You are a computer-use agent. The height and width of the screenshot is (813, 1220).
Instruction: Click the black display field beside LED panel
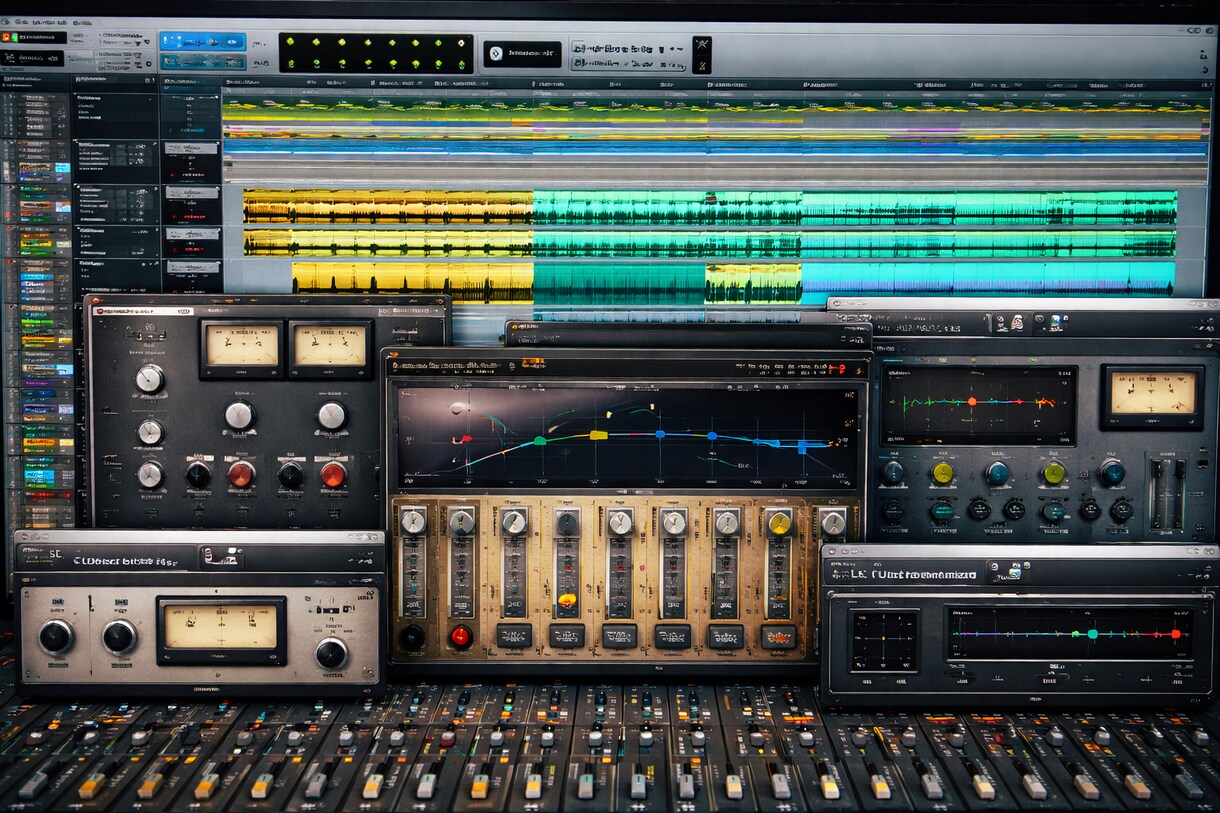[x=522, y=53]
